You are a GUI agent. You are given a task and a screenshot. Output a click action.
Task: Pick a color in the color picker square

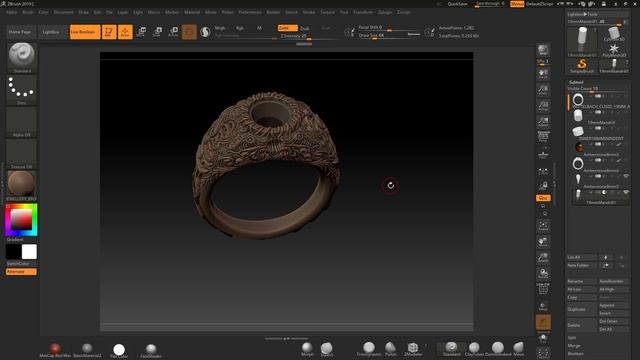click(21, 220)
